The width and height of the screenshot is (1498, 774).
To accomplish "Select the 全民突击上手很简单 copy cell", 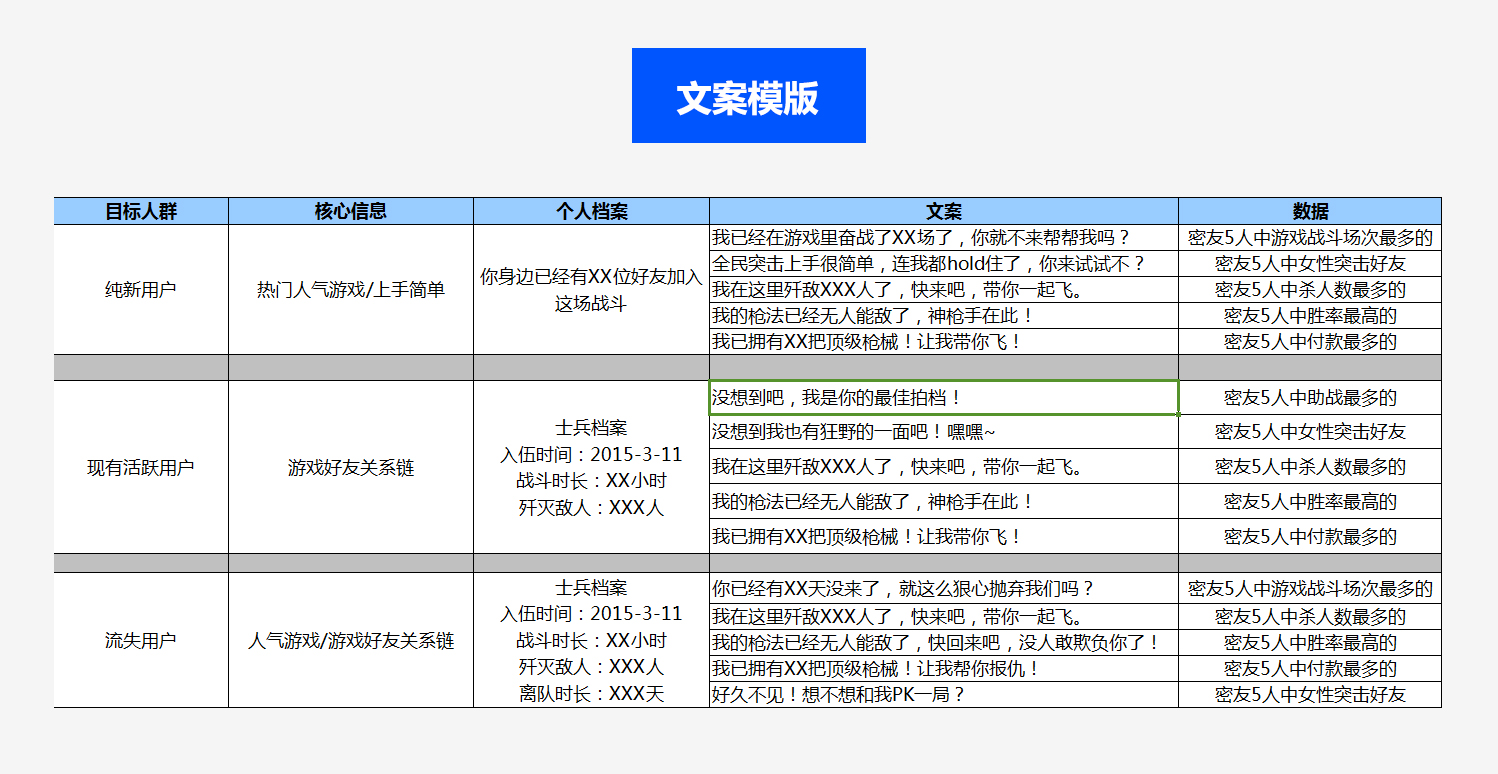I will tap(943, 264).
